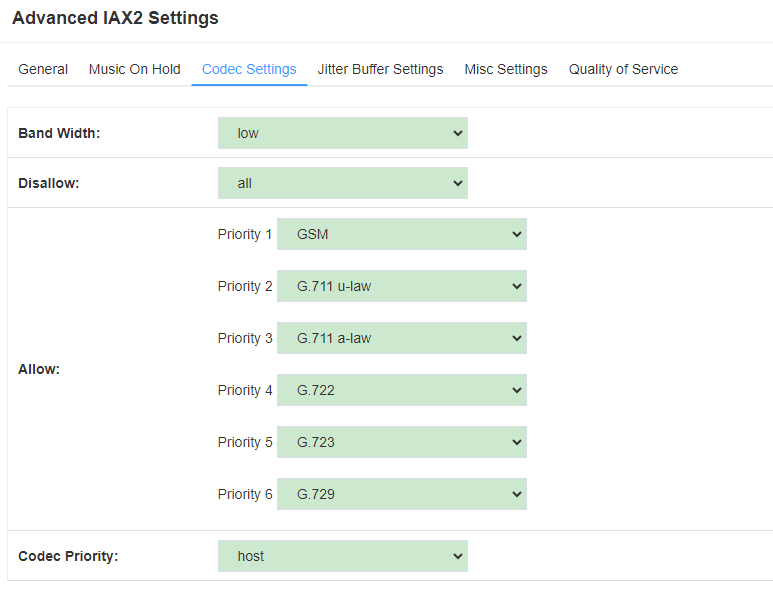
Task: Click the Allow label
Action: pyautogui.click(x=39, y=369)
